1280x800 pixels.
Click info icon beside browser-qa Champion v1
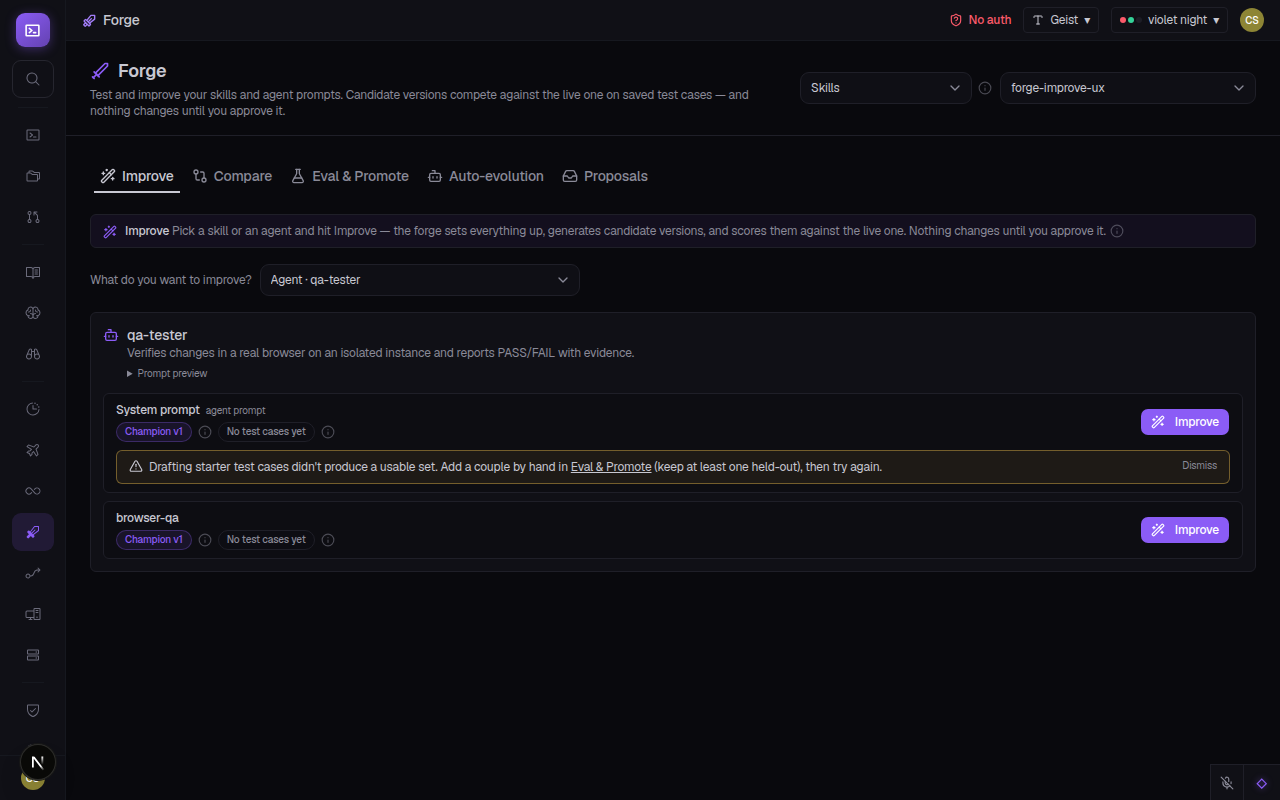pyautogui.click(x=205, y=540)
